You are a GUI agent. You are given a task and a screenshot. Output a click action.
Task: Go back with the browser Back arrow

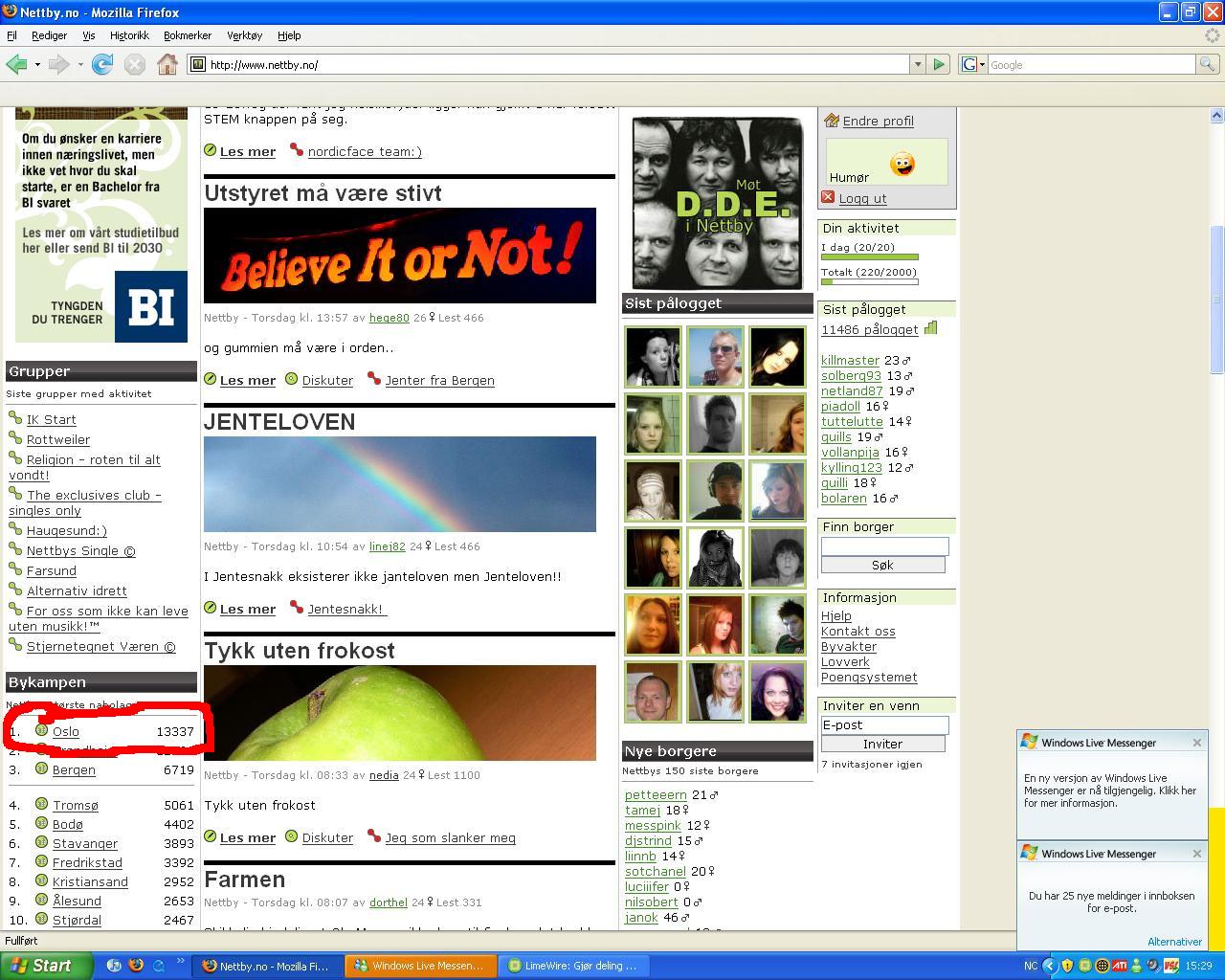(16, 64)
